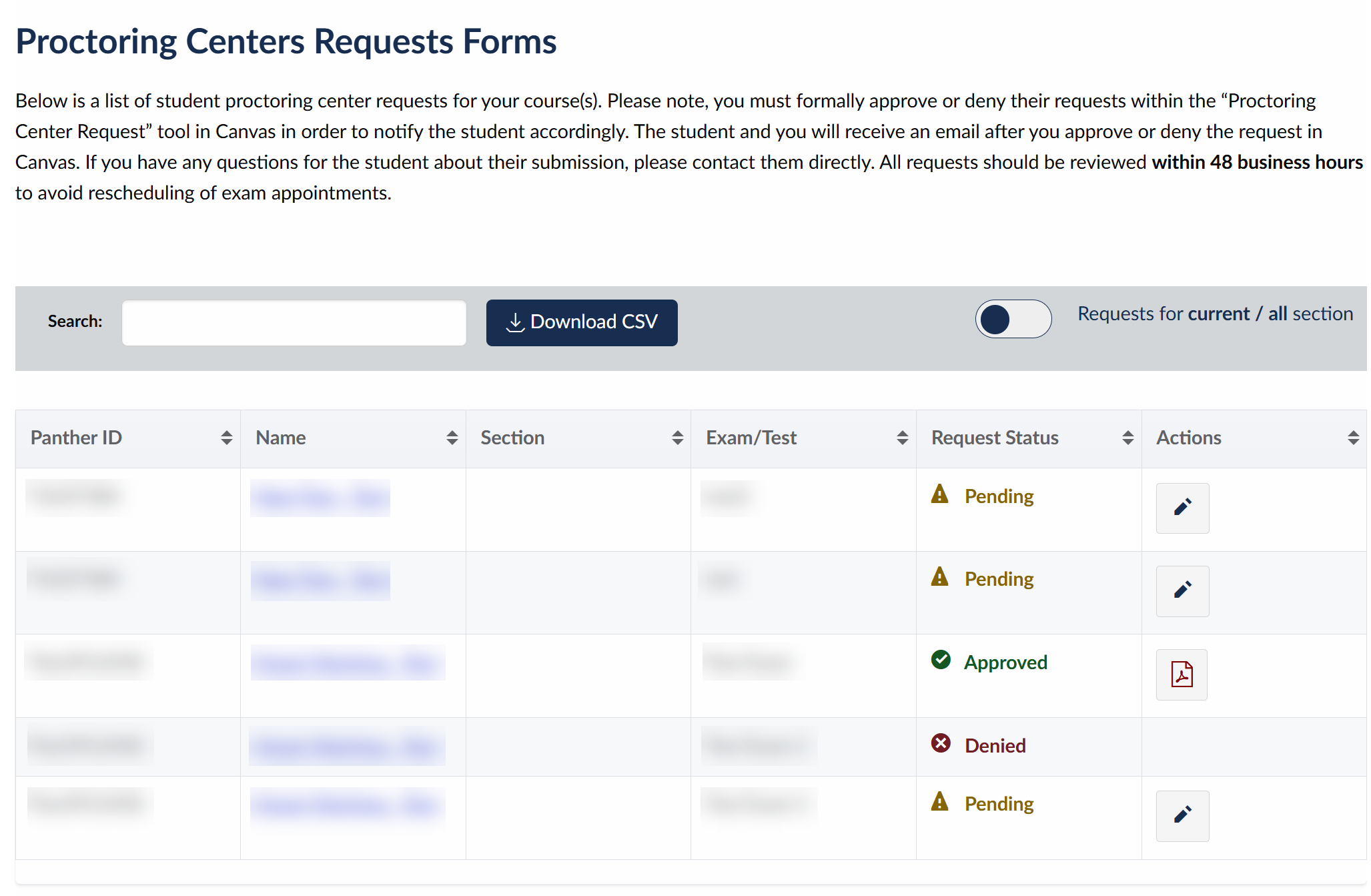Image resolution: width=1371 pixels, height=896 pixels.
Task: Edit the second pending request
Action: pos(1182,591)
